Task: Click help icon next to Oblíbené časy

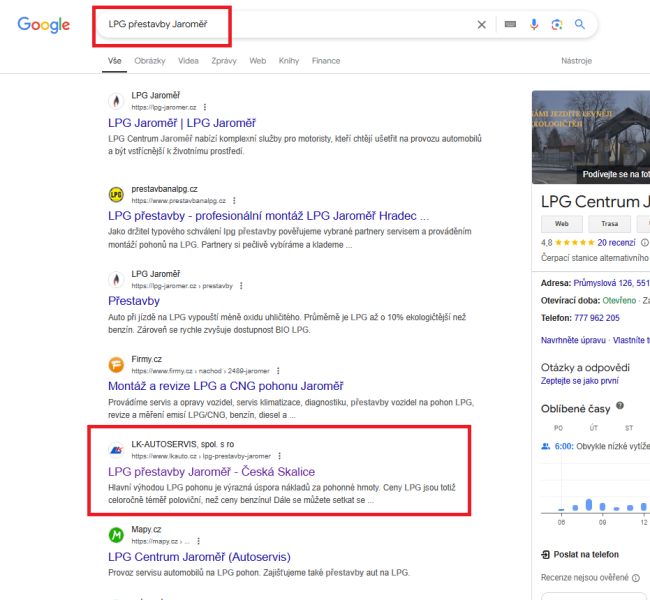Action: (620, 406)
